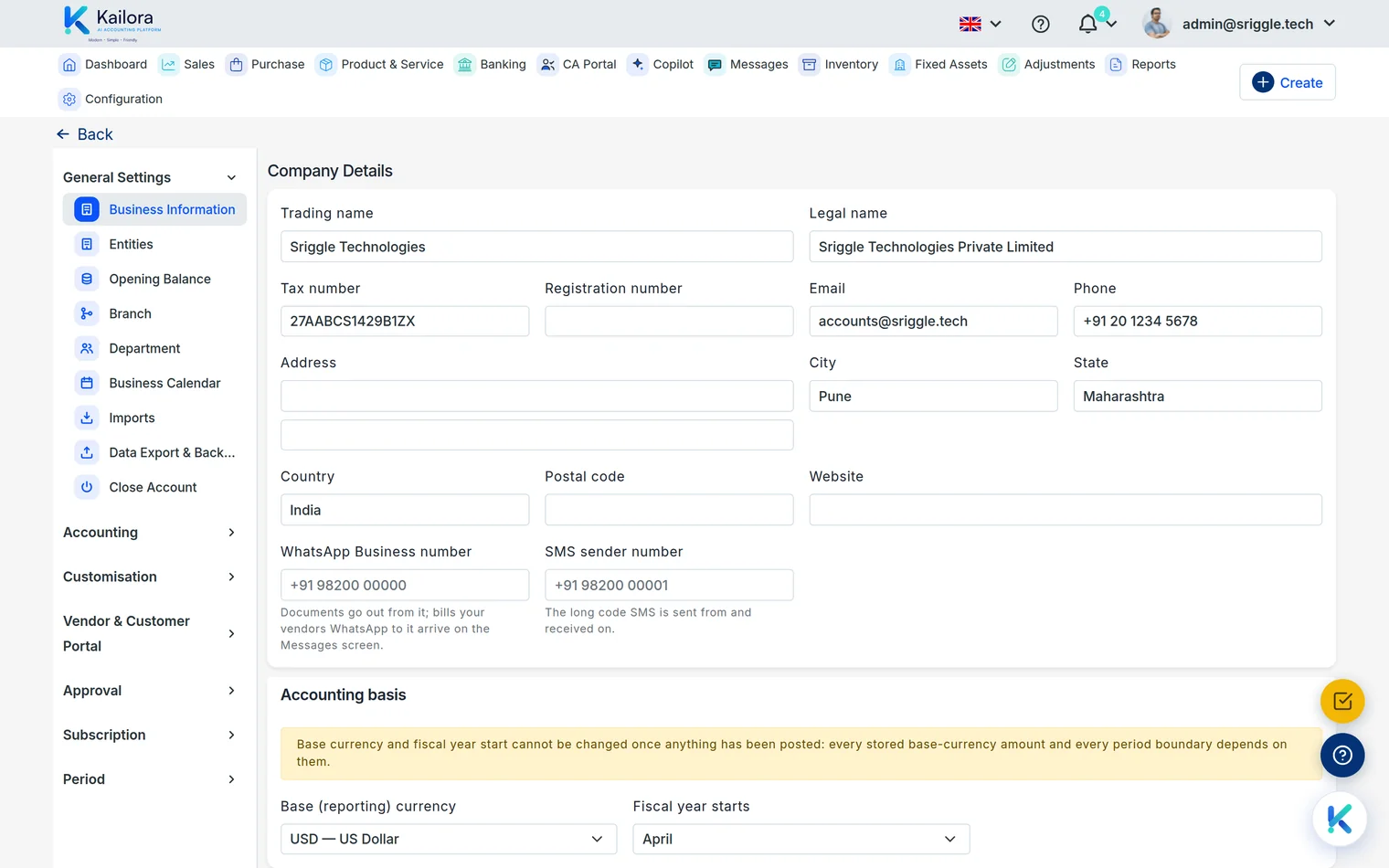Screen dimensions: 1389x868
Task: Click the Kailora logo in header
Action: tap(112, 23)
